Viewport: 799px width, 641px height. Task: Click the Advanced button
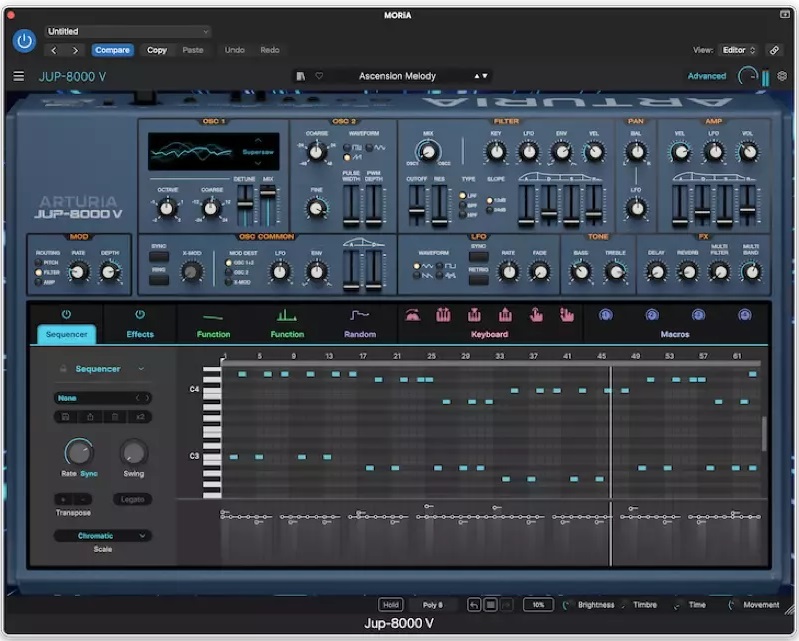click(x=706, y=76)
